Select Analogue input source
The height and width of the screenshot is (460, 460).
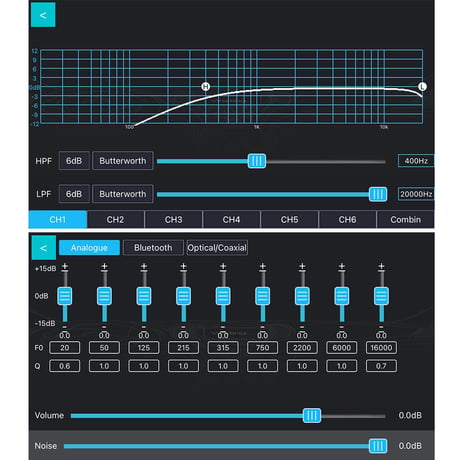click(x=89, y=248)
